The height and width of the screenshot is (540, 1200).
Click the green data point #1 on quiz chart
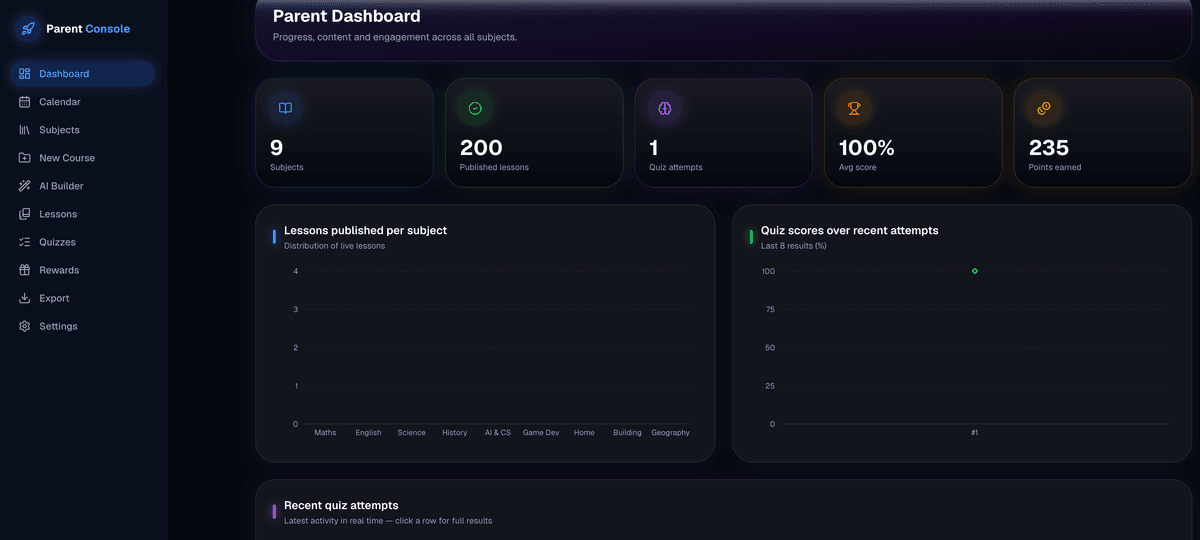point(975,271)
